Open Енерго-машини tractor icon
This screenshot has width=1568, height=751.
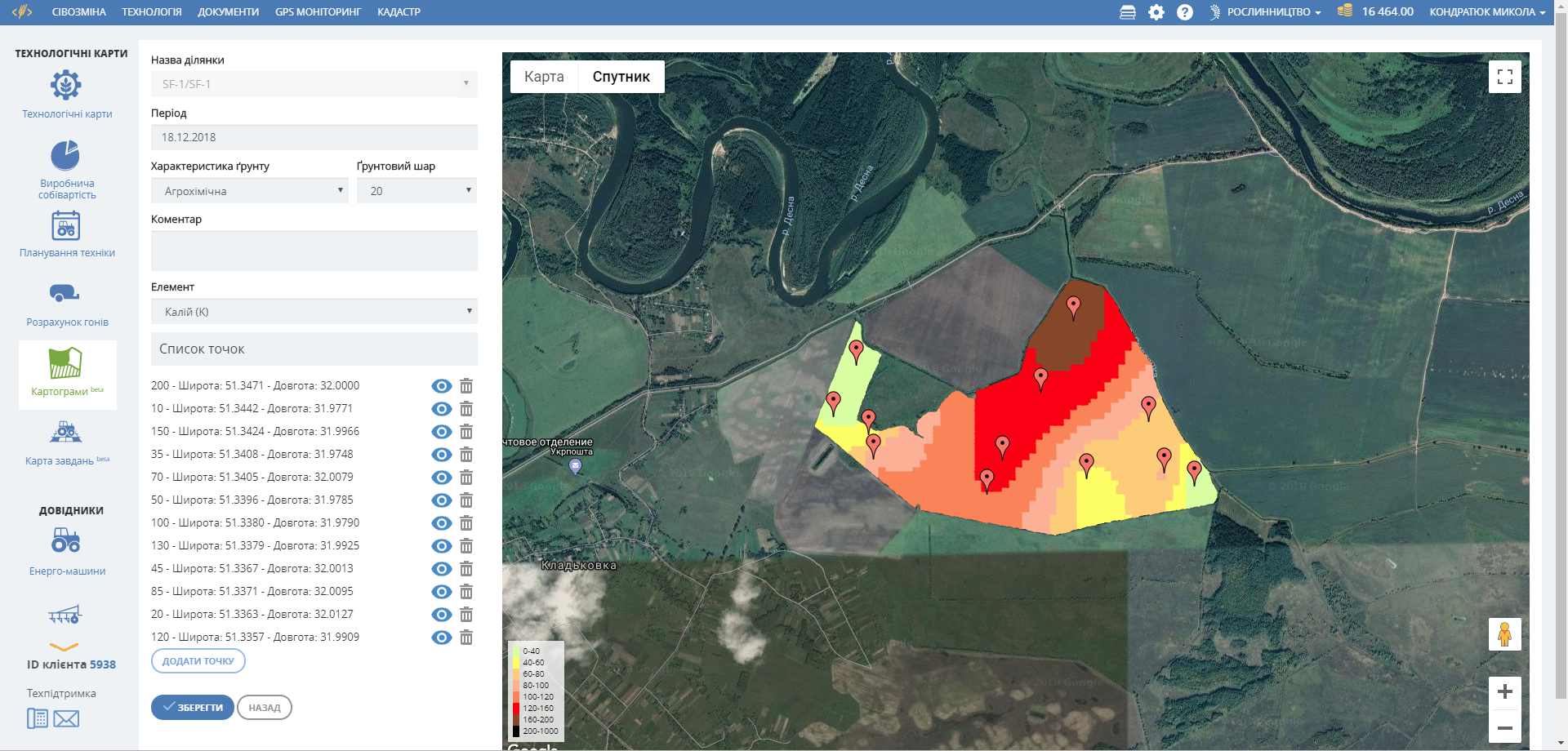[66, 540]
